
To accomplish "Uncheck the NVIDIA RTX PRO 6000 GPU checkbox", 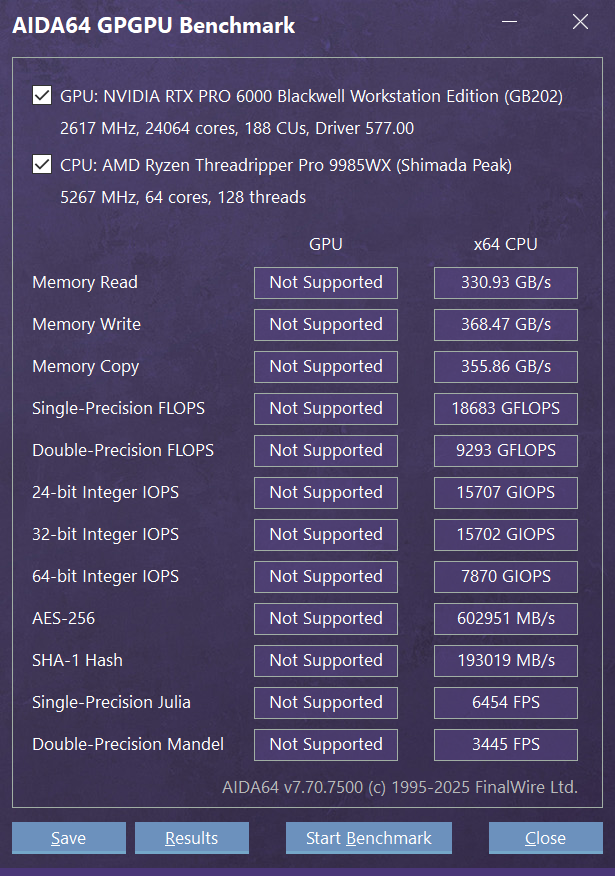I will pyautogui.click(x=42, y=96).
